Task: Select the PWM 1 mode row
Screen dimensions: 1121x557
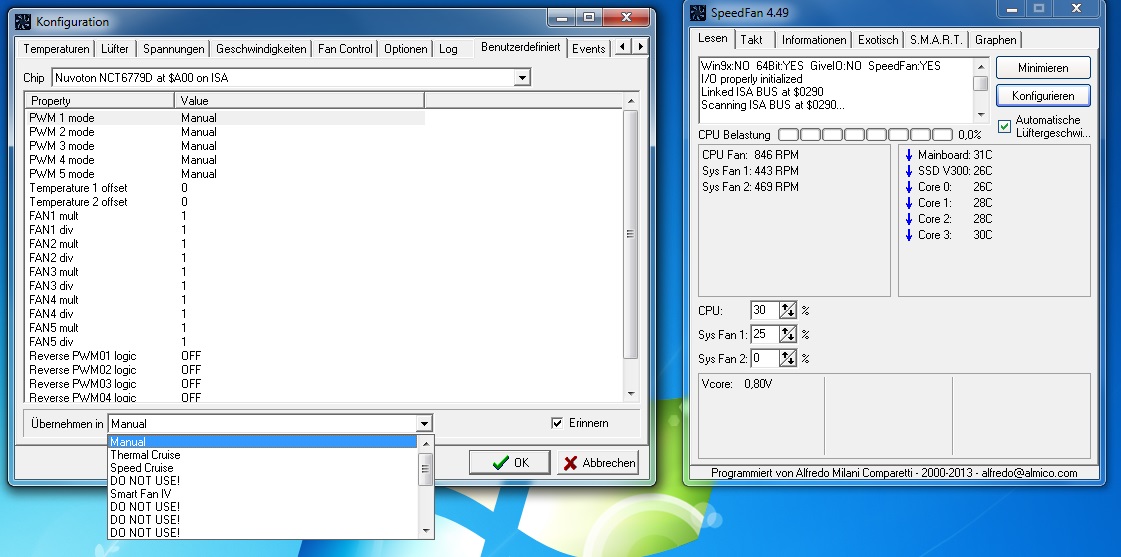Action: [224, 118]
